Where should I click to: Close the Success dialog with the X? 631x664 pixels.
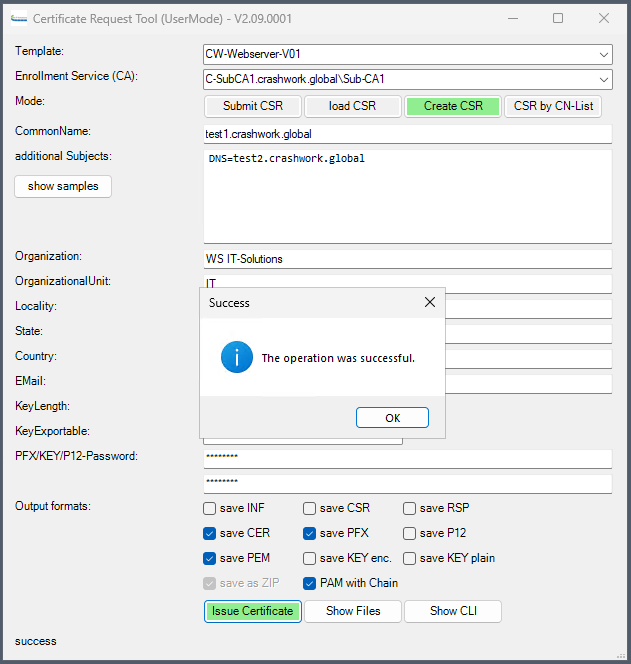(430, 302)
